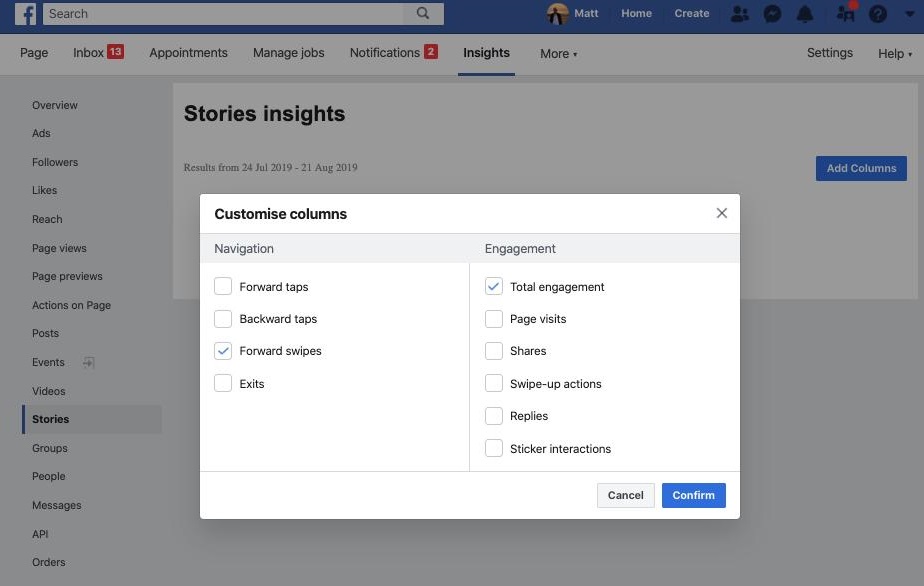Switch to the Insights tab
Image resolution: width=924 pixels, height=586 pixels.
click(x=486, y=53)
